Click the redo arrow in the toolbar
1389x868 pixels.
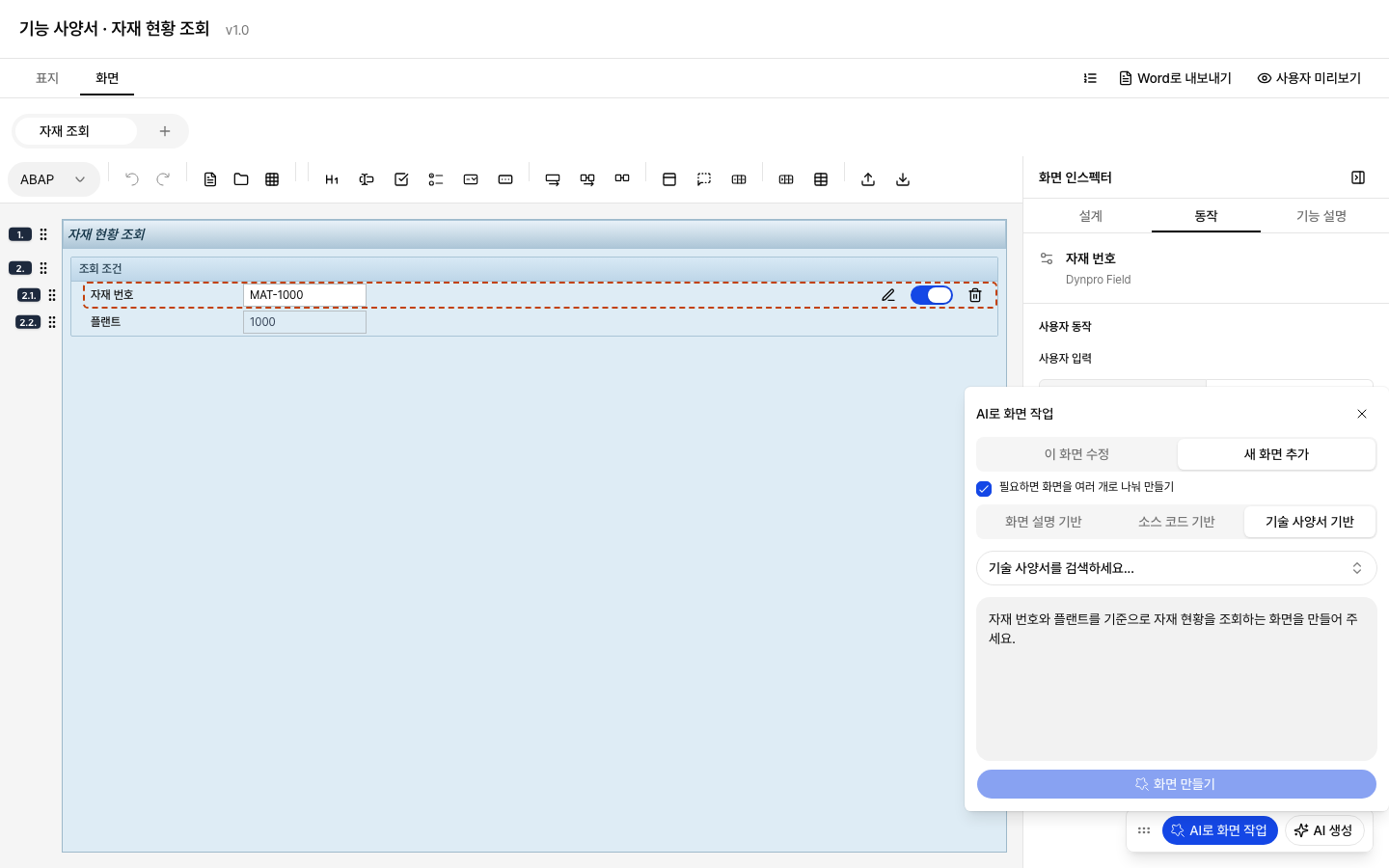coord(163,179)
